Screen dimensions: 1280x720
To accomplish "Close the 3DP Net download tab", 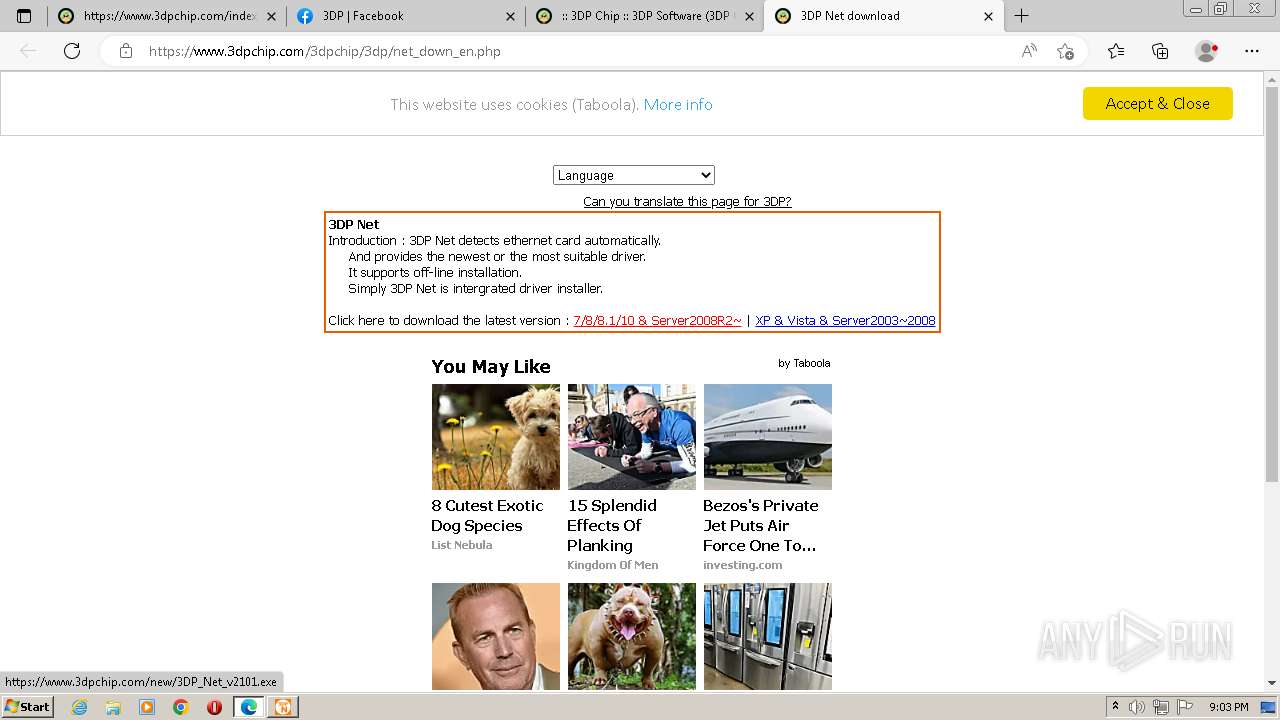I will pos(989,16).
